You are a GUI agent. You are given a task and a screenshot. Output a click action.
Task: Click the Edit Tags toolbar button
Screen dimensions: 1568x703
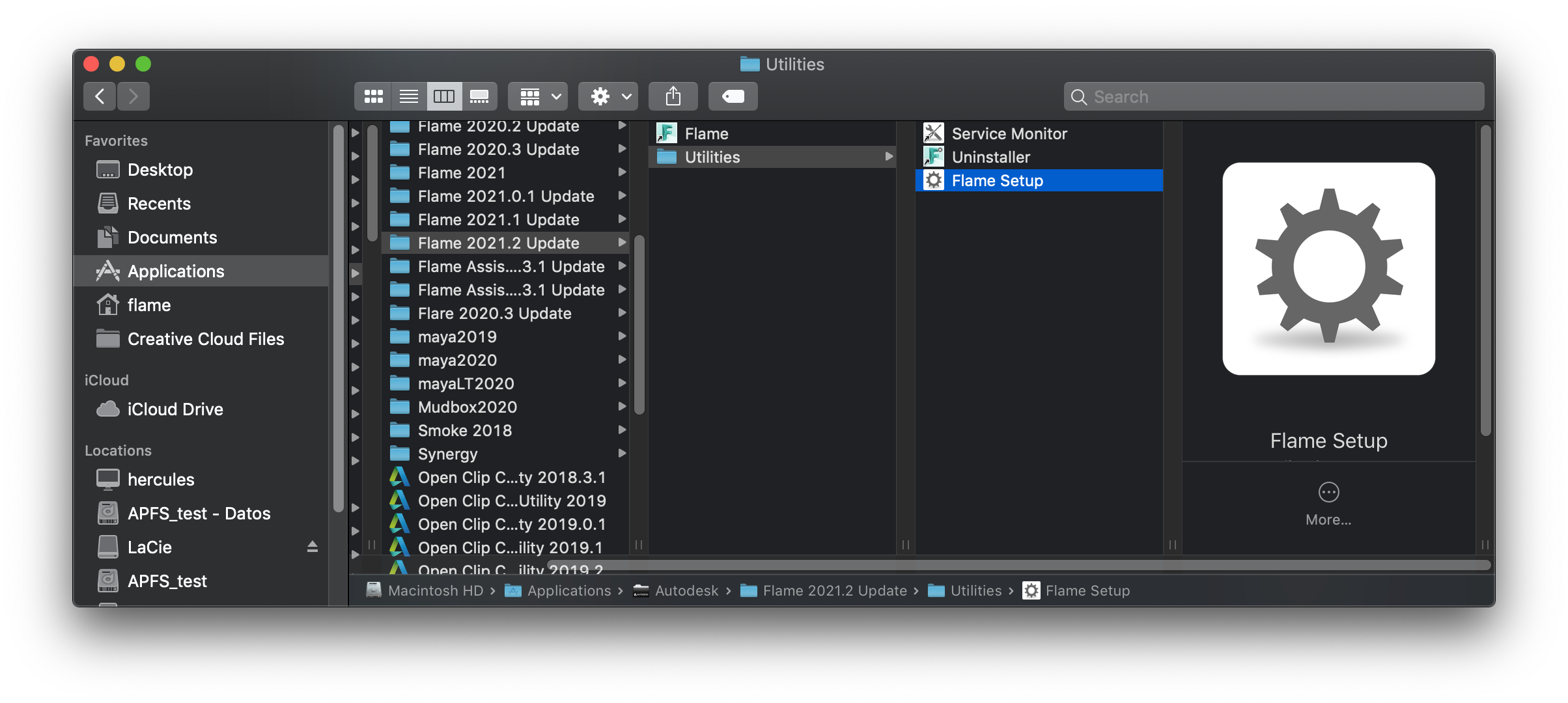[733, 96]
